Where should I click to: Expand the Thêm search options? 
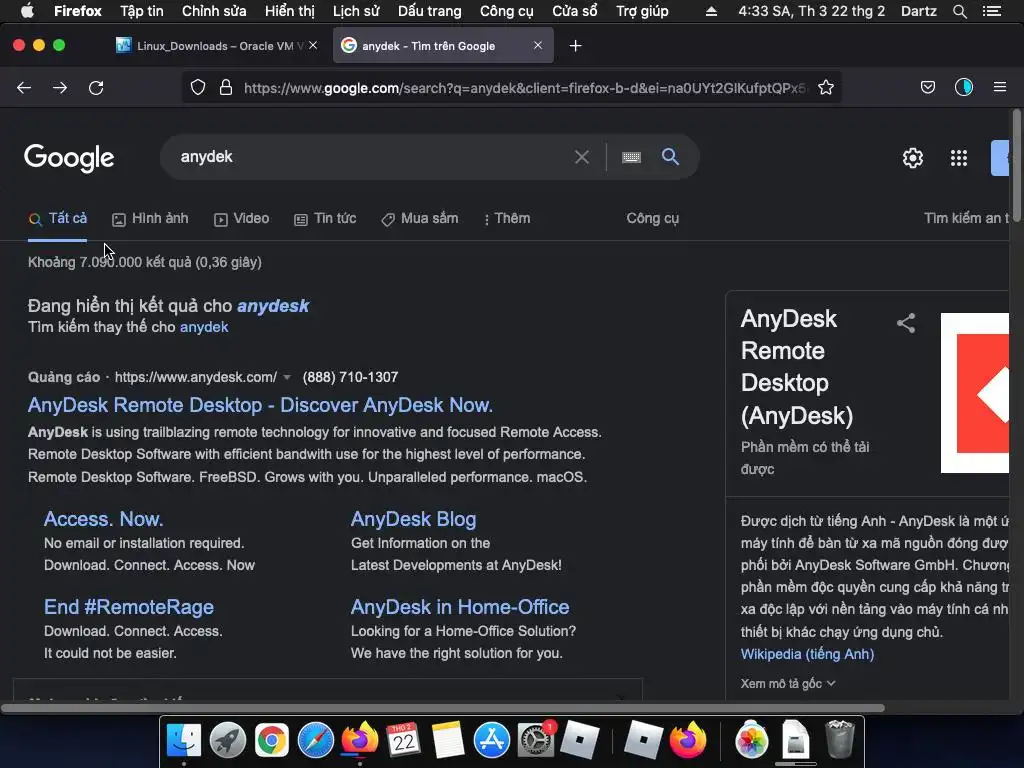click(507, 219)
